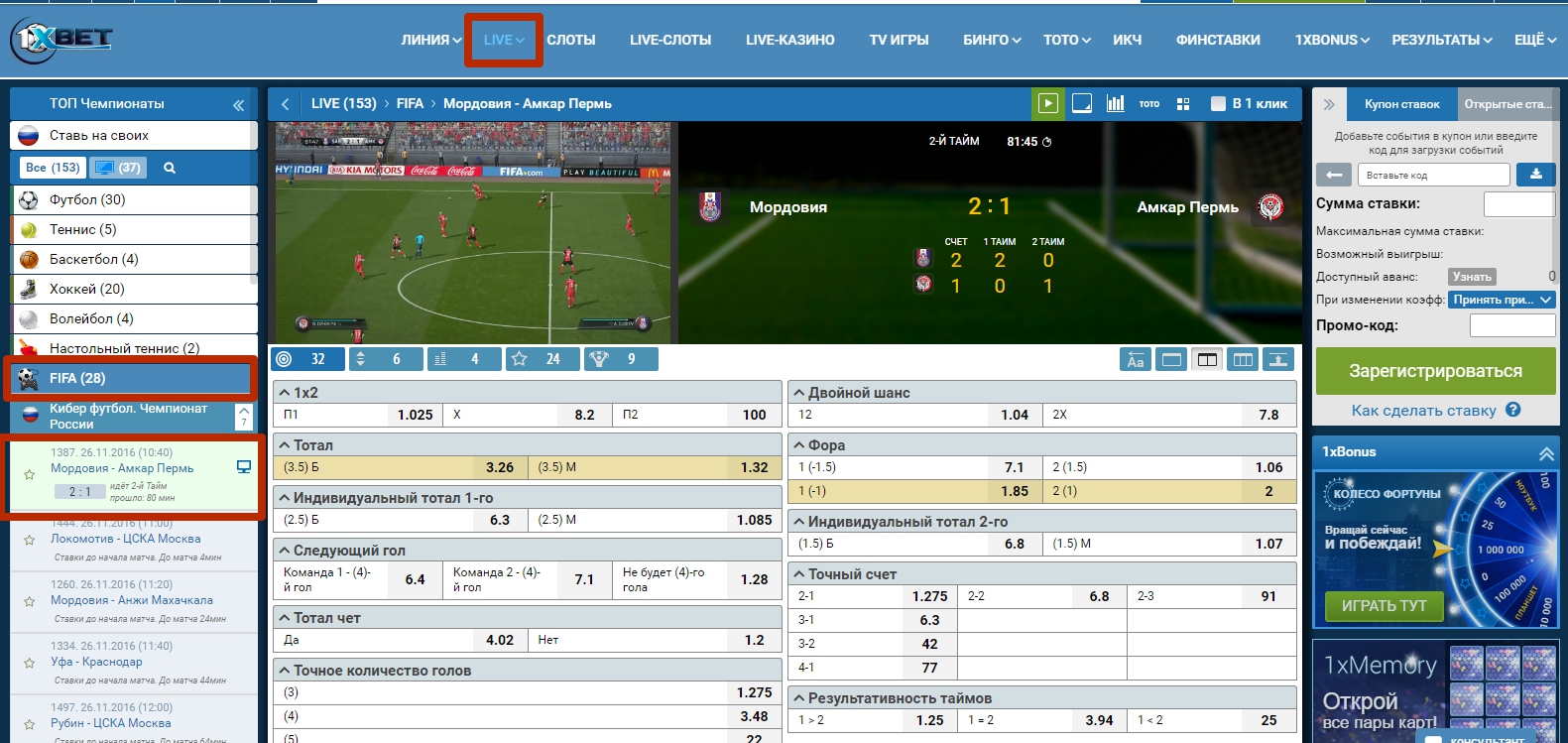Click the Toto icon in the header bar
This screenshot has height=743, width=1568.
tap(1149, 103)
